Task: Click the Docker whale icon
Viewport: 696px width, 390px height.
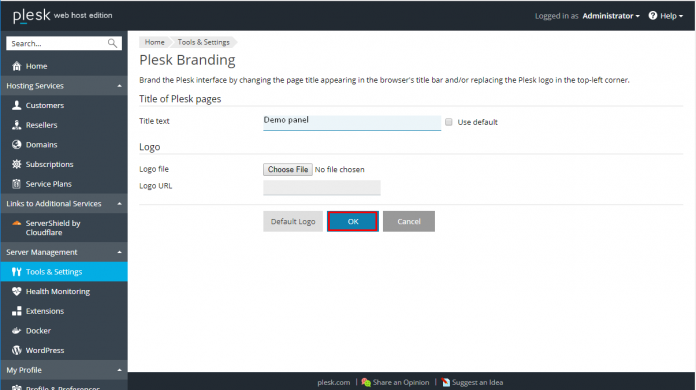Action: click(x=16, y=331)
